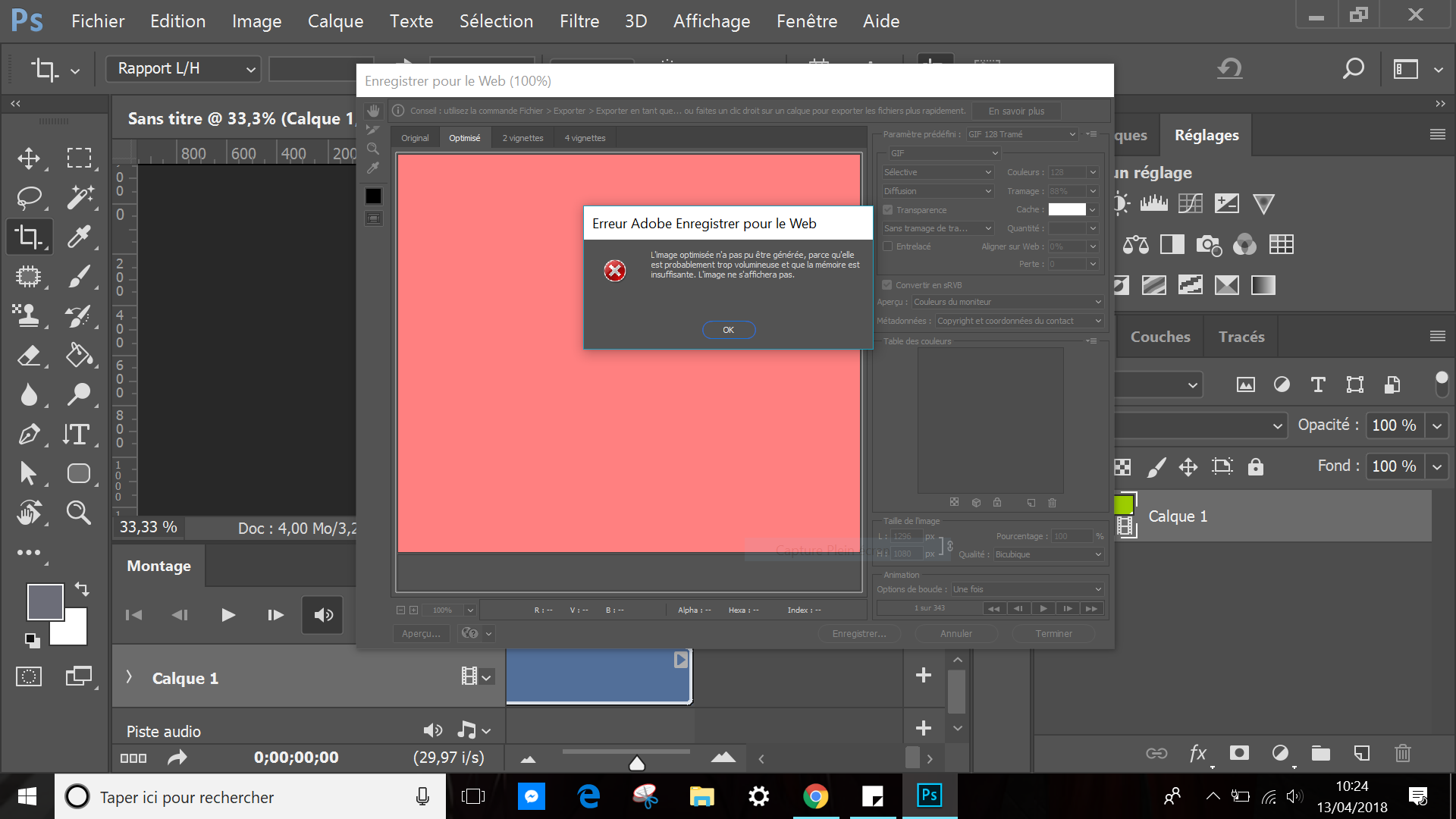Select the Lasso tool

[x=29, y=198]
